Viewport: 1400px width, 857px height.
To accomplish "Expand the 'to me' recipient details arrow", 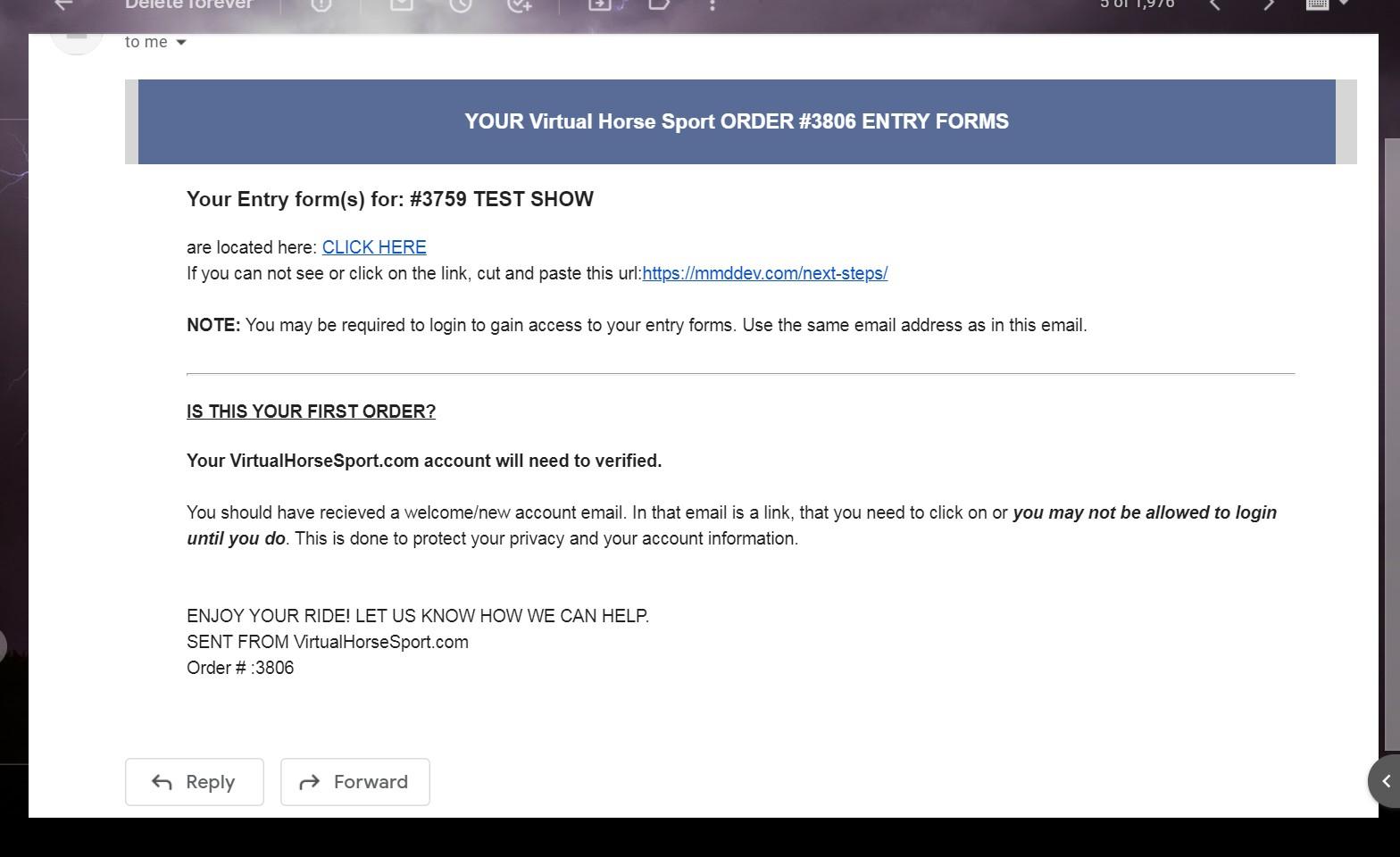I will 181,42.
